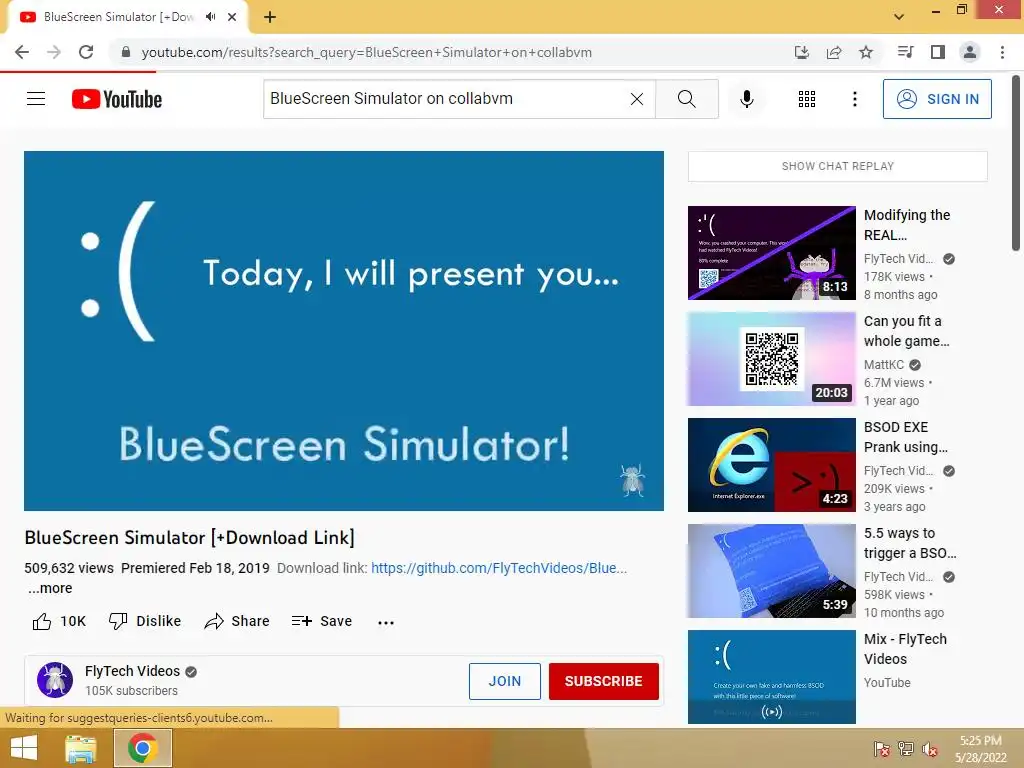Click the Dislike thumbs down button

(145, 621)
